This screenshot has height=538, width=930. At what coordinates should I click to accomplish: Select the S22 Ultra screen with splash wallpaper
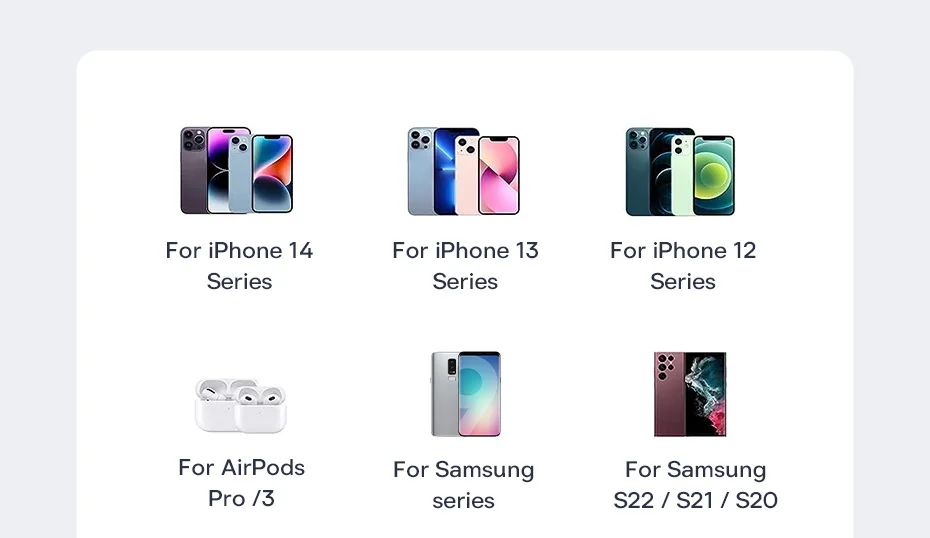(706, 394)
